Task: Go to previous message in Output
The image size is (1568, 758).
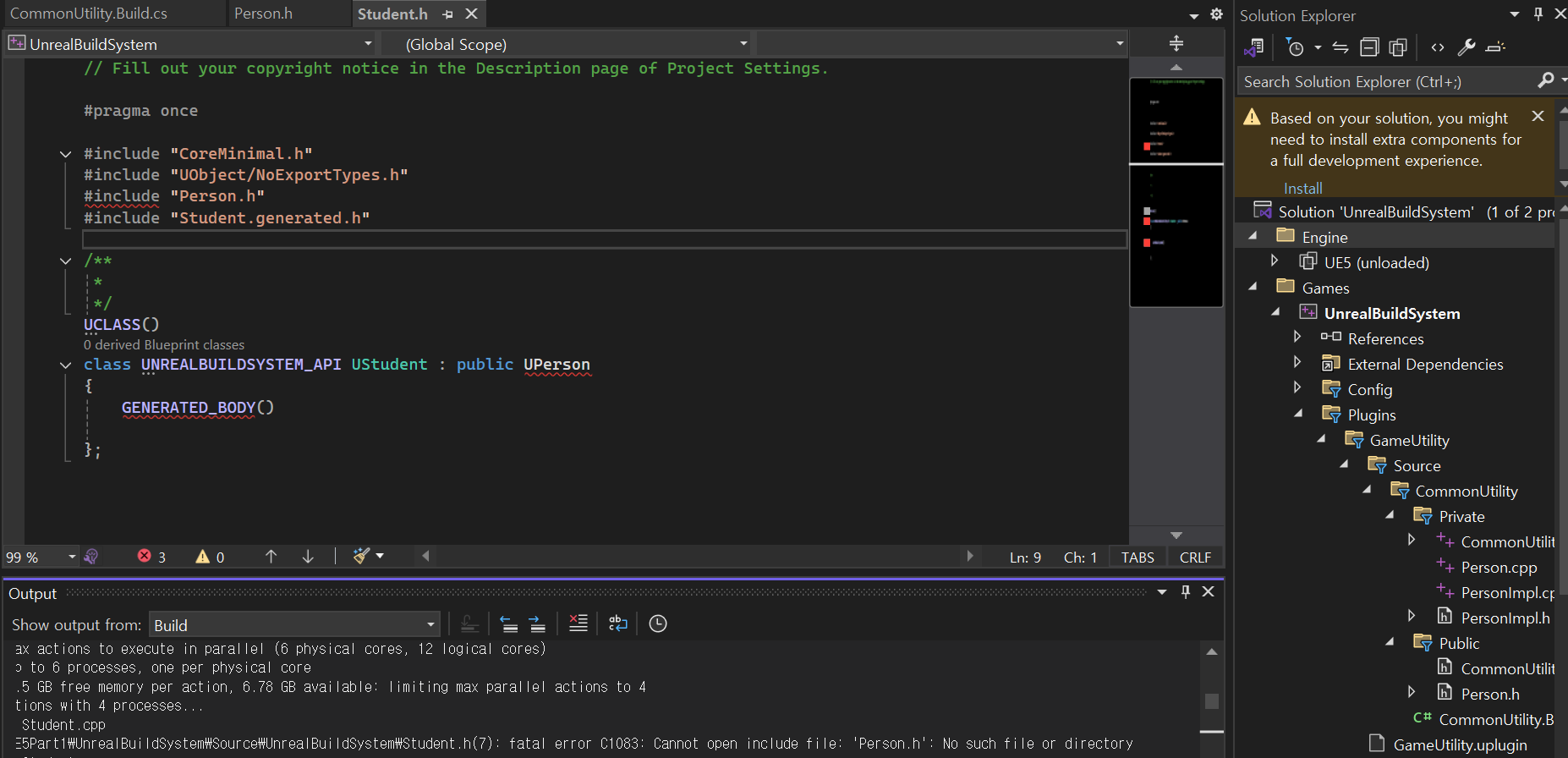Action: [x=509, y=623]
